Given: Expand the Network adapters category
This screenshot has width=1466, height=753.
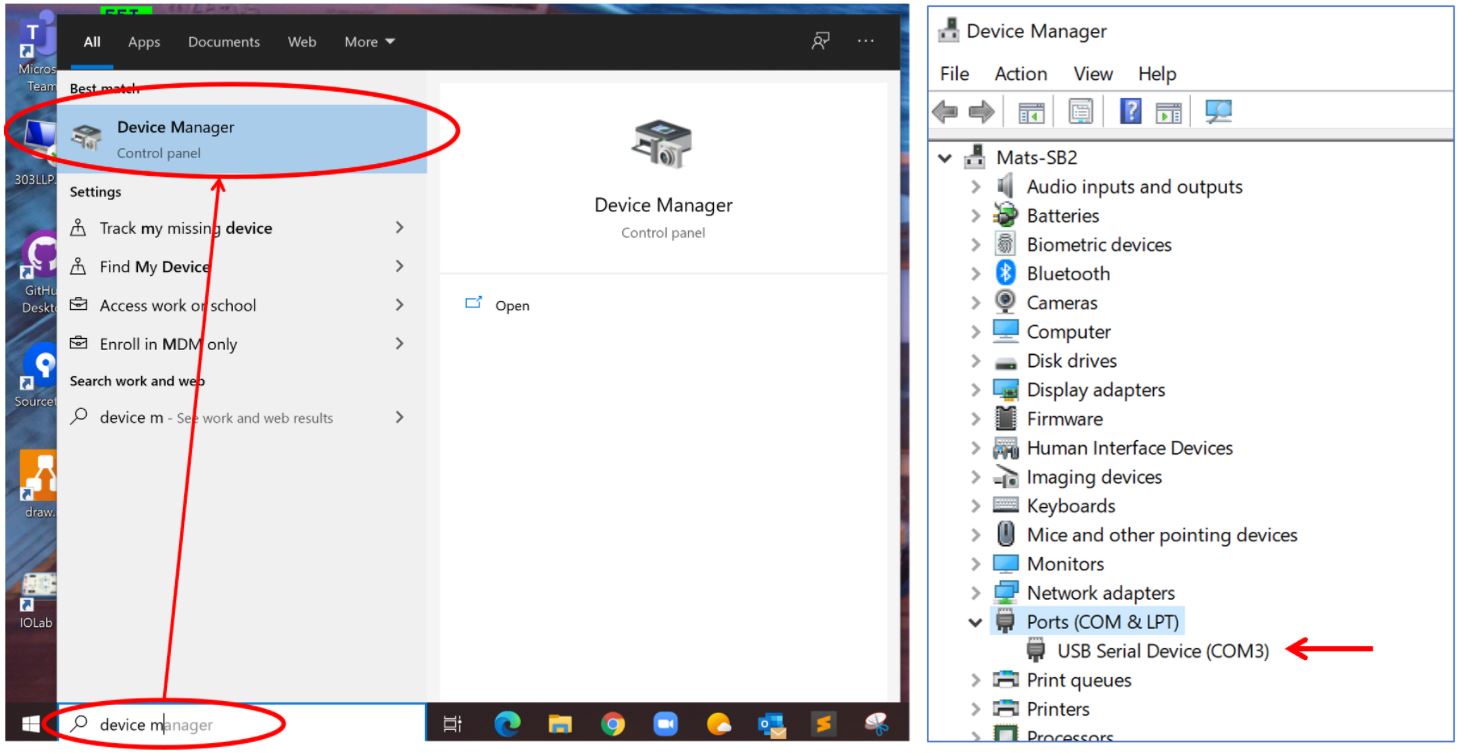Looking at the screenshot, I should pyautogui.click(x=975, y=592).
